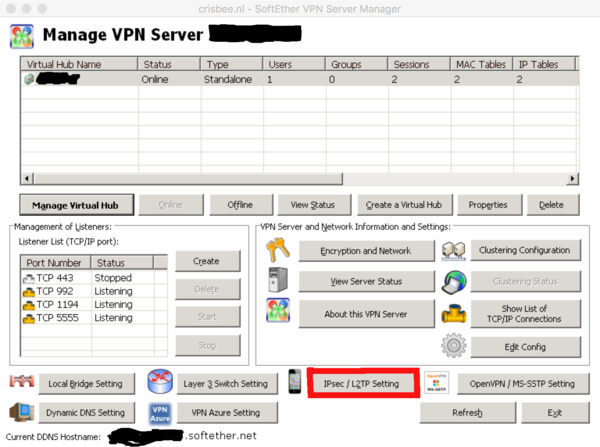Click the globe laptop icon beside Clustering Status
The height and width of the screenshot is (447, 600).
[454, 282]
